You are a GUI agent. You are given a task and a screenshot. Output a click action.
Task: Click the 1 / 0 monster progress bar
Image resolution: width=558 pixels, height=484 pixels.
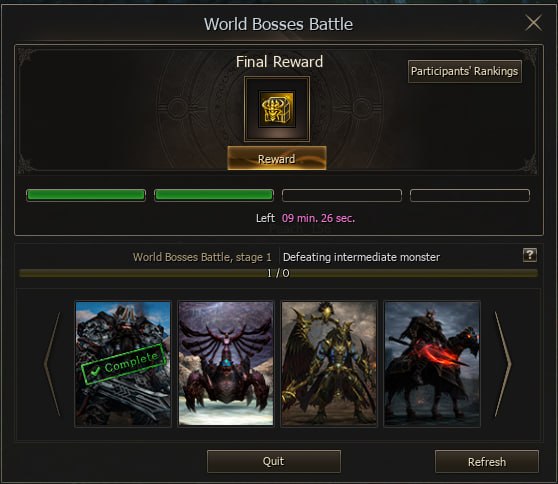(278, 273)
